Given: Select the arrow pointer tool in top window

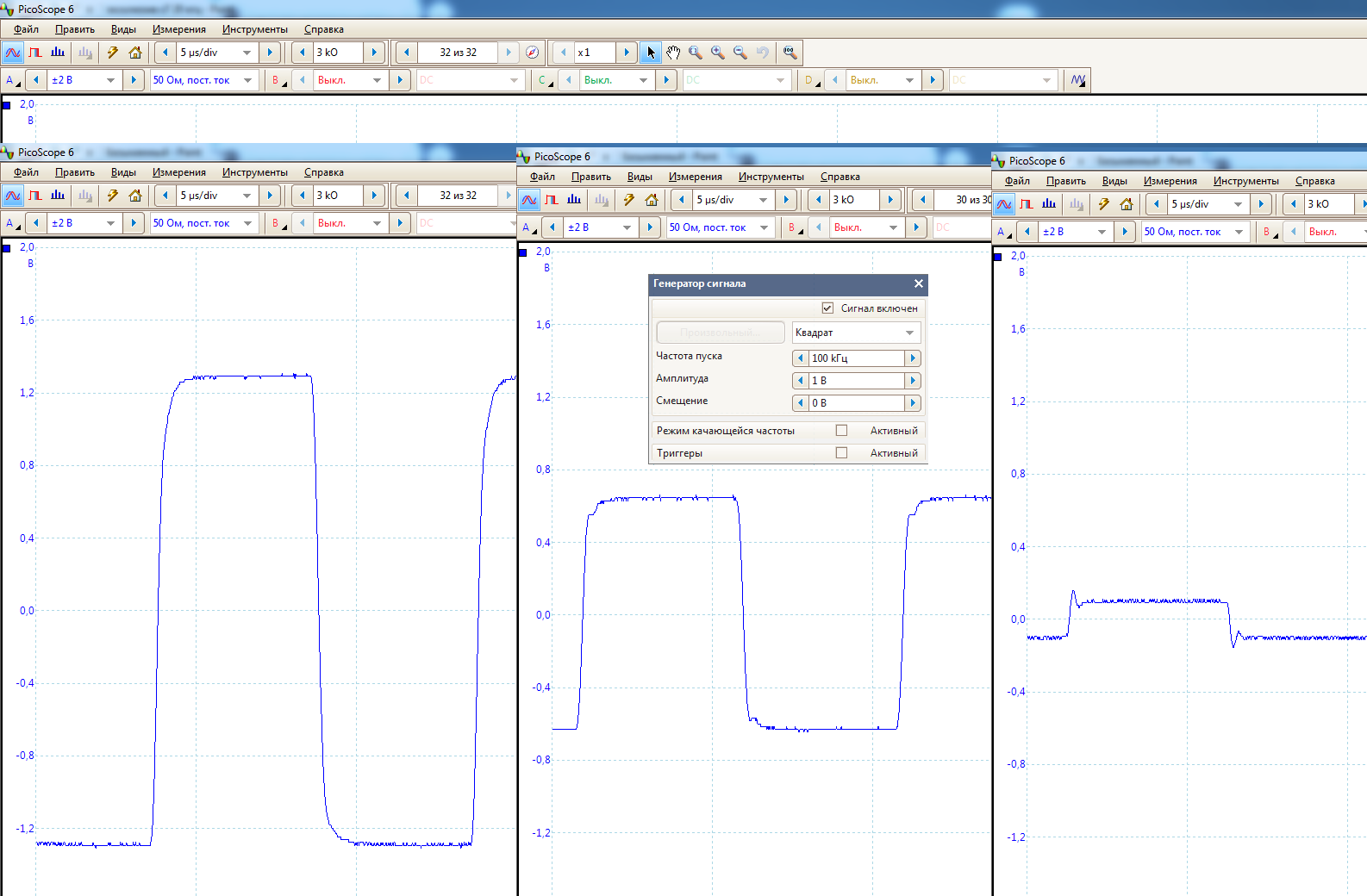Looking at the screenshot, I should pos(651,53).
